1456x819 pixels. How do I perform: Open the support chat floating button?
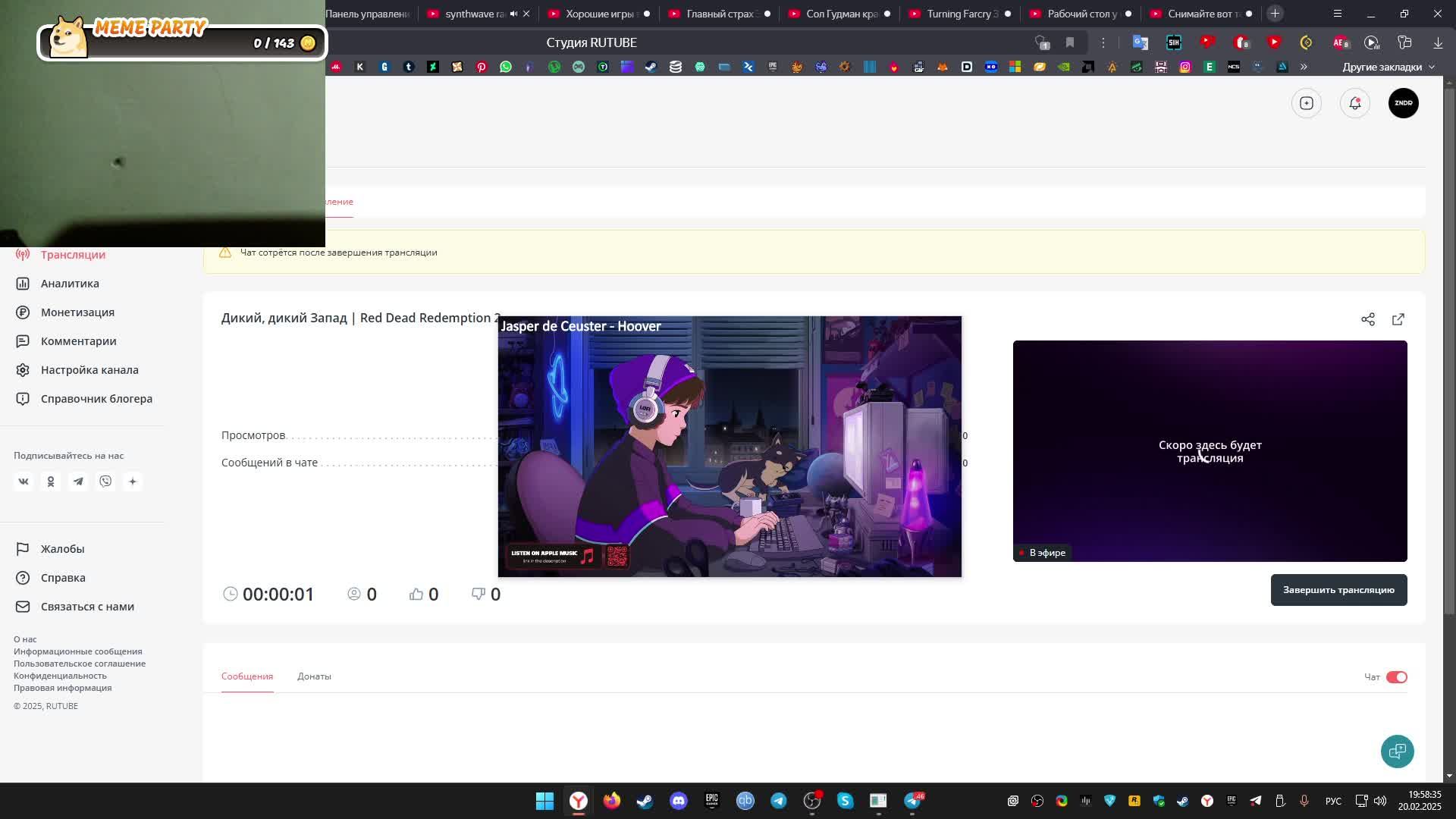[1397, 752]
